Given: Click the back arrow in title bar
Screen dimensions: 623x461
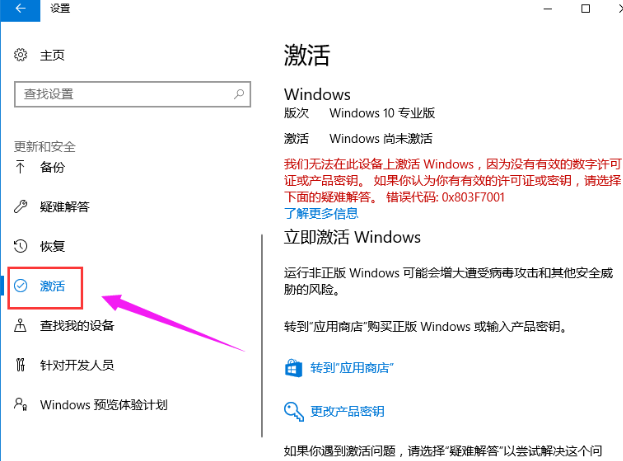Looking at the screenshot, I should [x=20, y=8].
